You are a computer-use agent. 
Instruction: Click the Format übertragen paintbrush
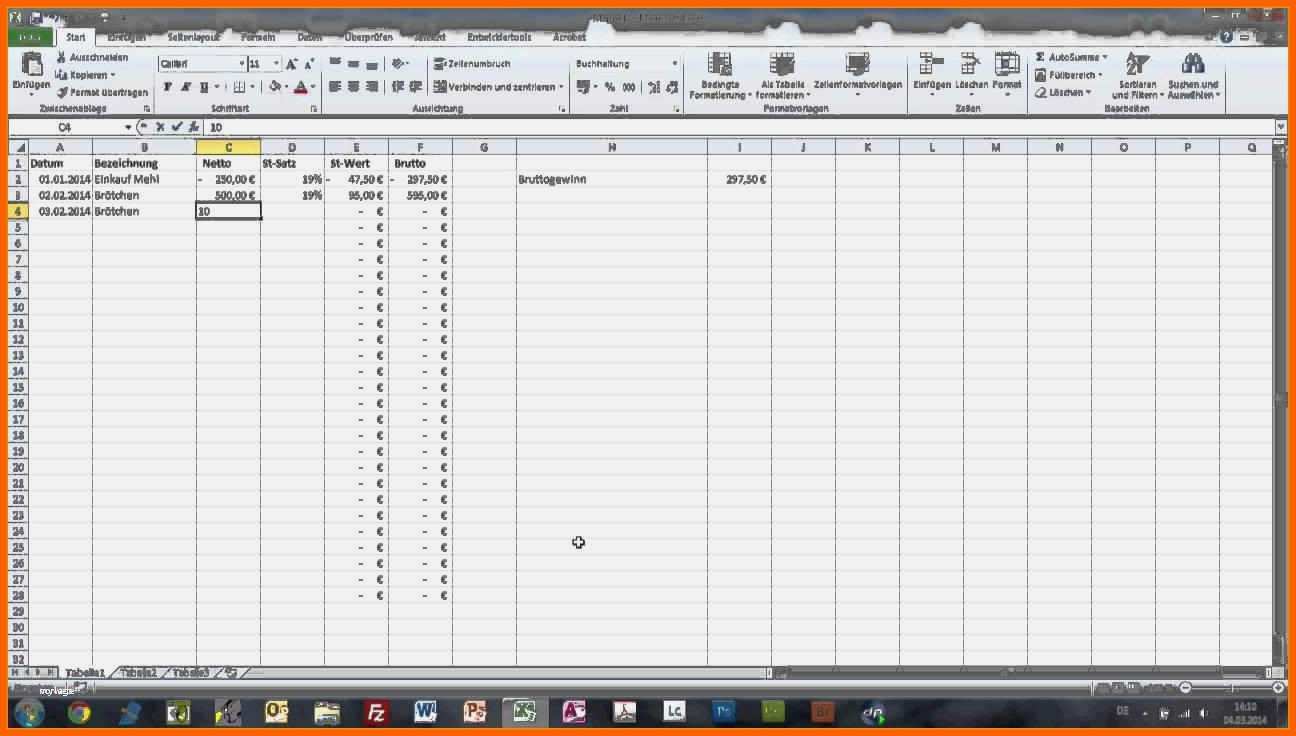point(62,92)
